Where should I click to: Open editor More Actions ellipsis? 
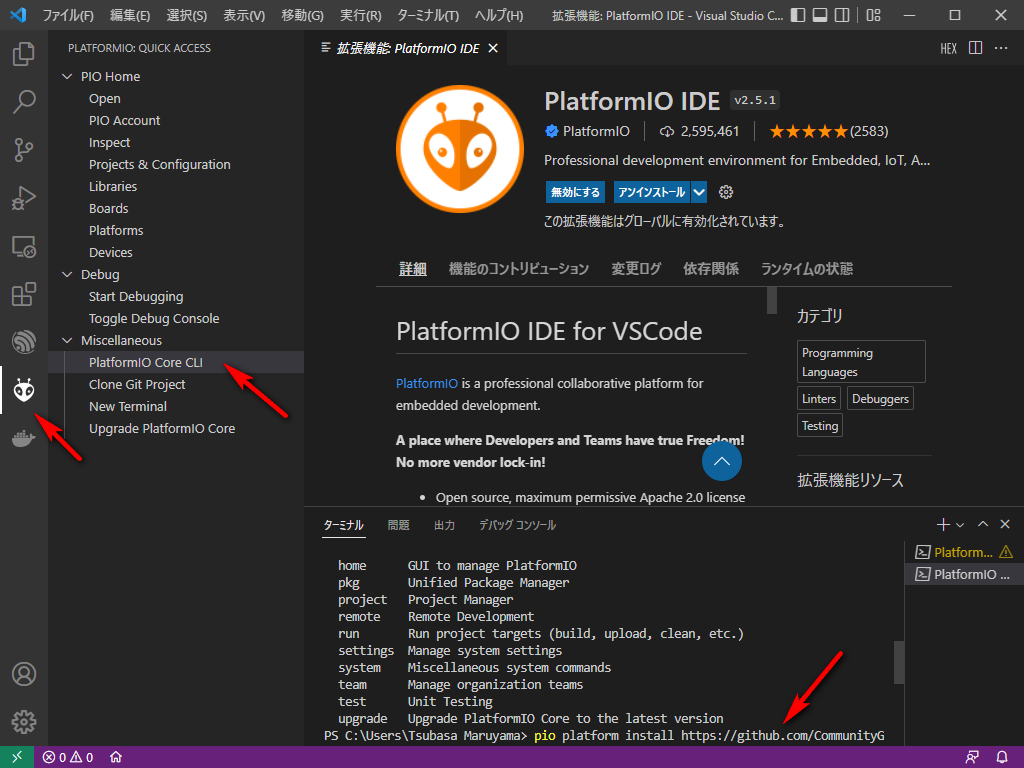click(1001, 48)
